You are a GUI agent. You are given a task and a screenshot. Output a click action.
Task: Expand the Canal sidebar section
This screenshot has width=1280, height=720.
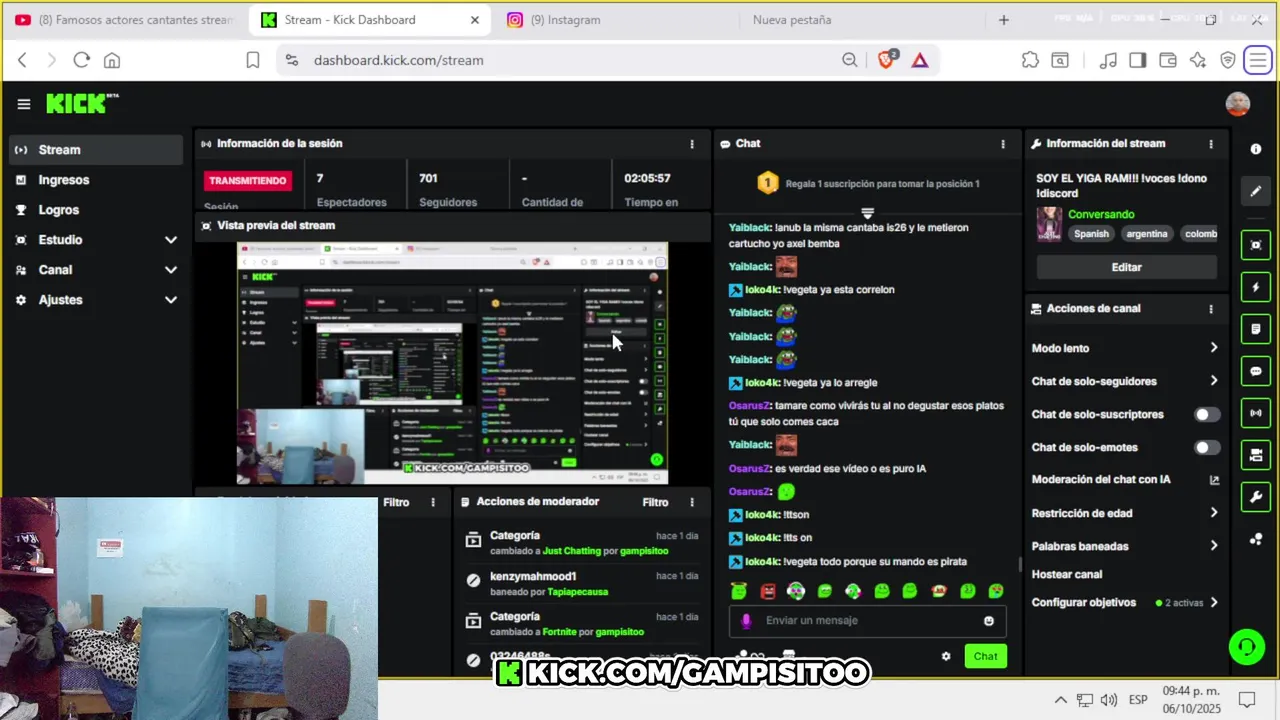pos(171,270)
